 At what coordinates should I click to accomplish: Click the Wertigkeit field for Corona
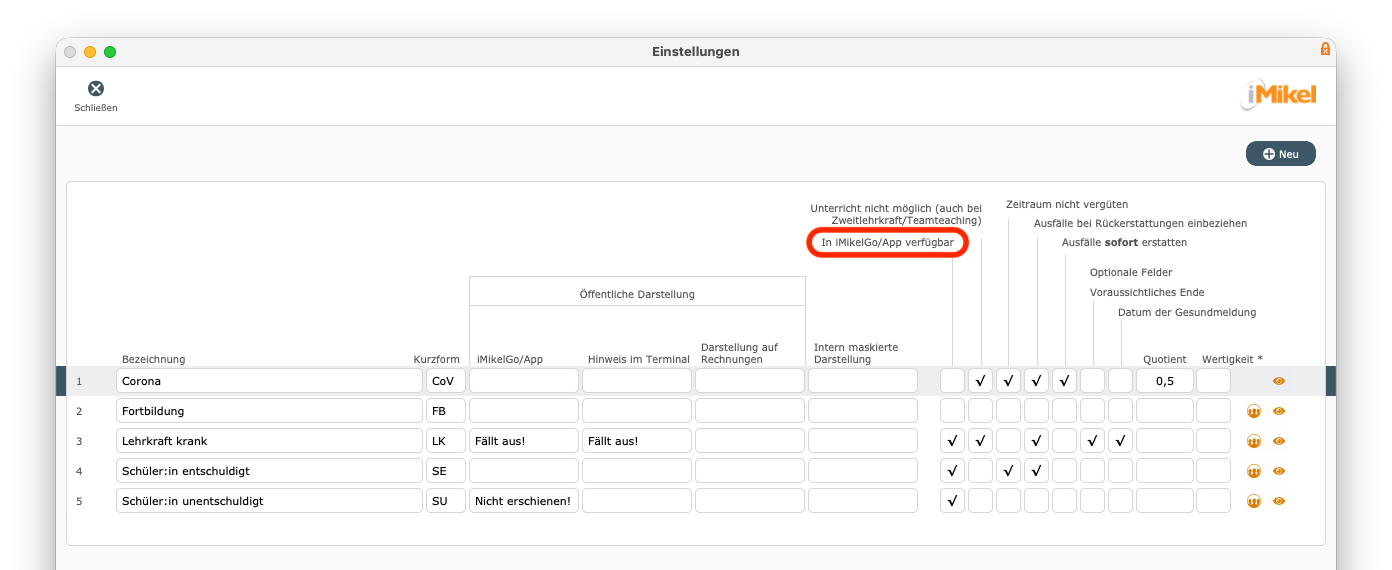[x=1214, y=381]
